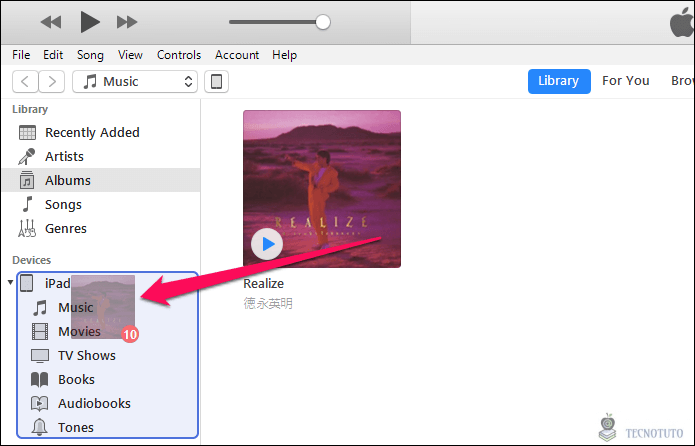Screen dimensions: 695x446
Task: Click the Songs note icon
Action: click(x=27, y=204)
